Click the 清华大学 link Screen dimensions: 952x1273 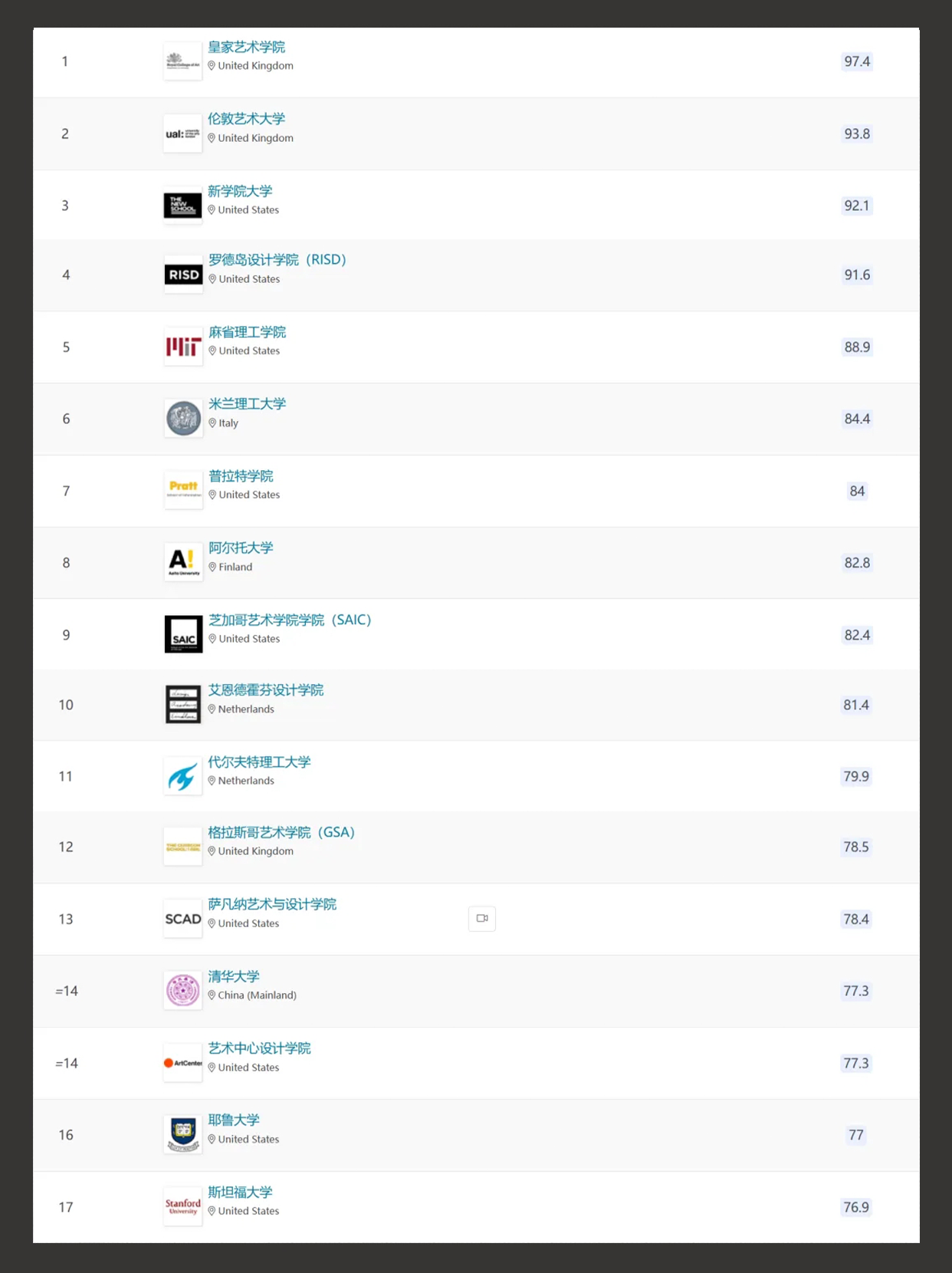(234, 976)
